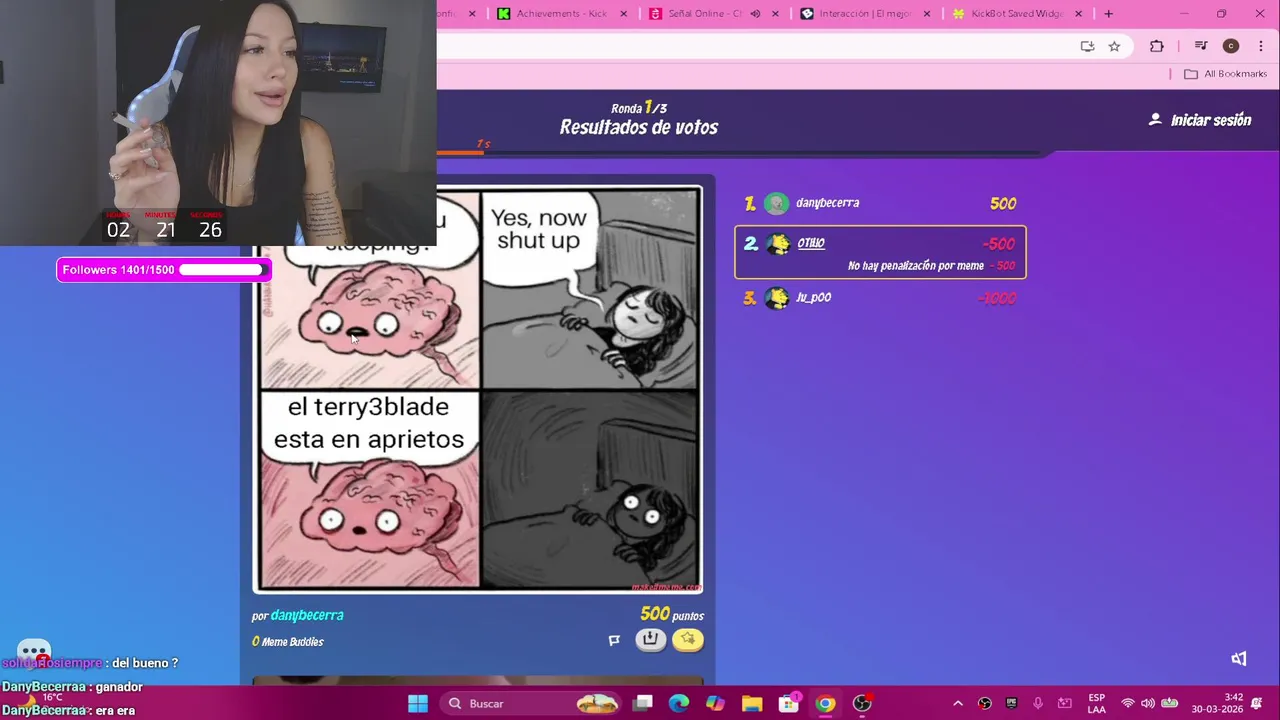
Task: Click the round timer progress bar
Action: pyautogui.click(x=740, y=153)
